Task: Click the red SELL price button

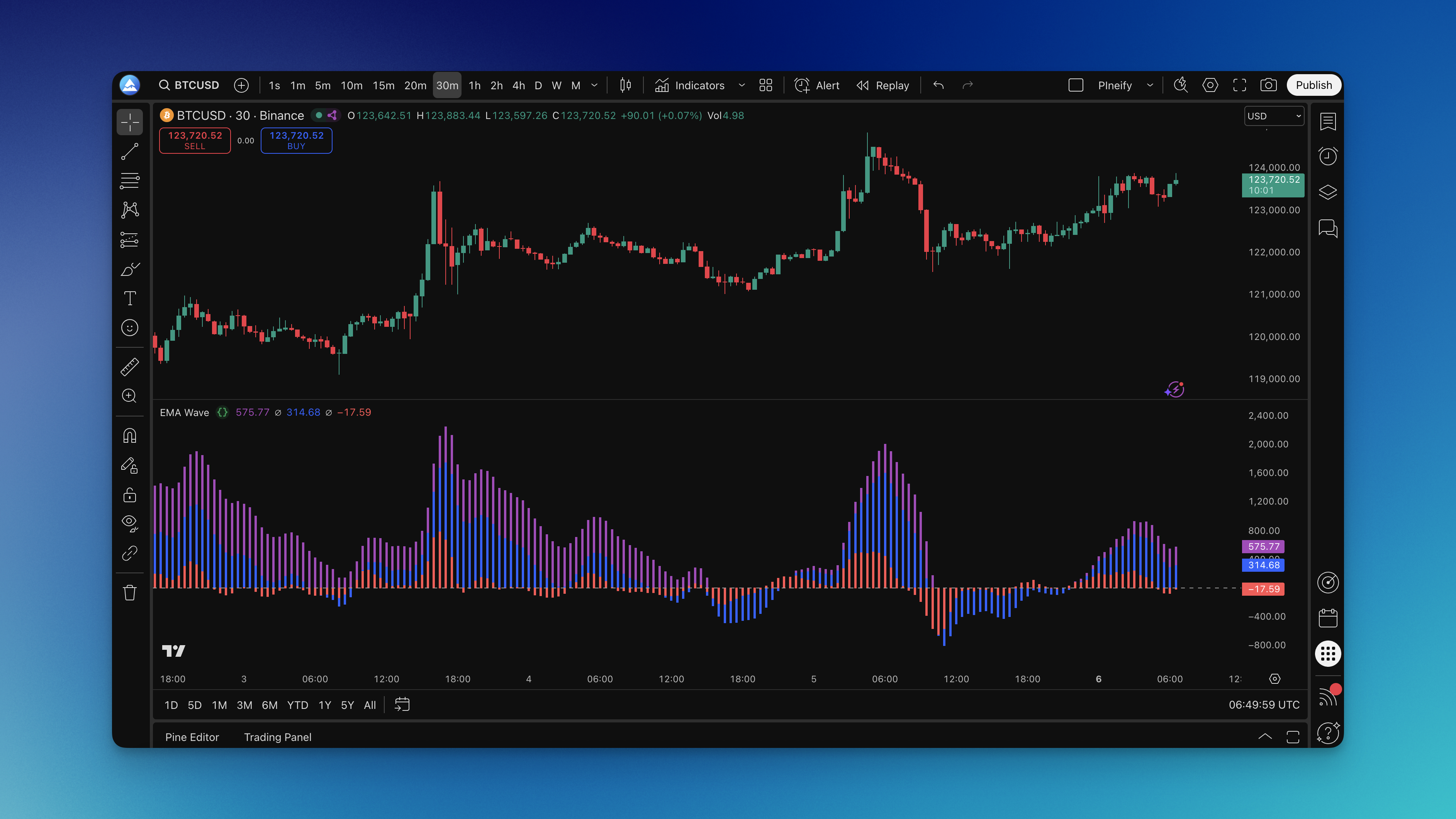Action: tap(195, 140)
